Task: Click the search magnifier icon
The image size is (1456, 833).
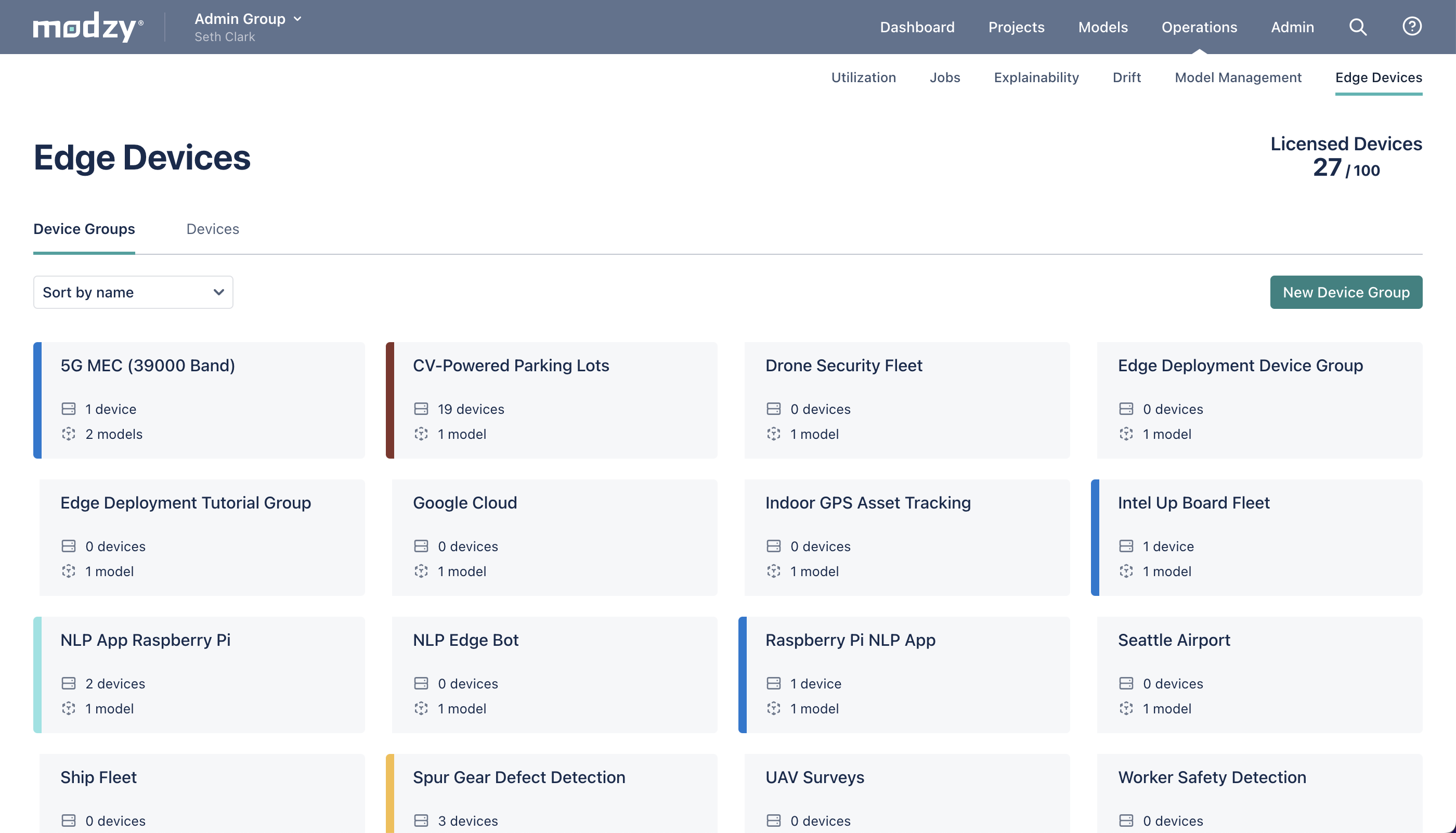Action: click(1358, 27)
